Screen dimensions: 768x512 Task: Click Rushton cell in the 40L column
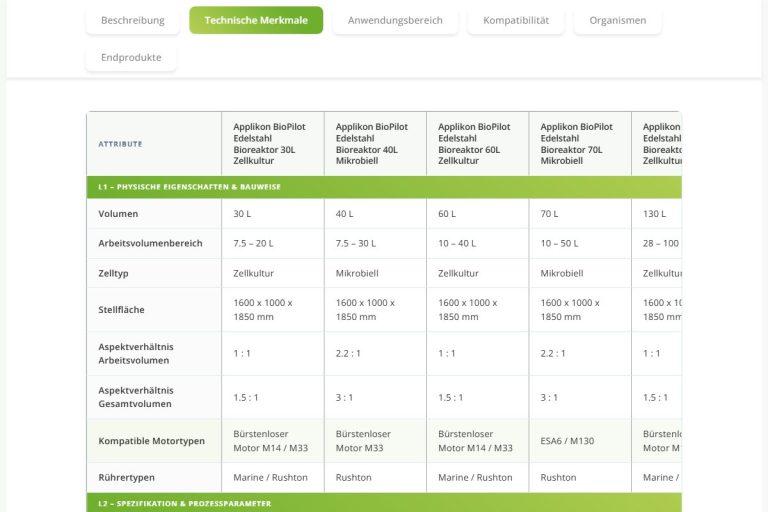375,477
